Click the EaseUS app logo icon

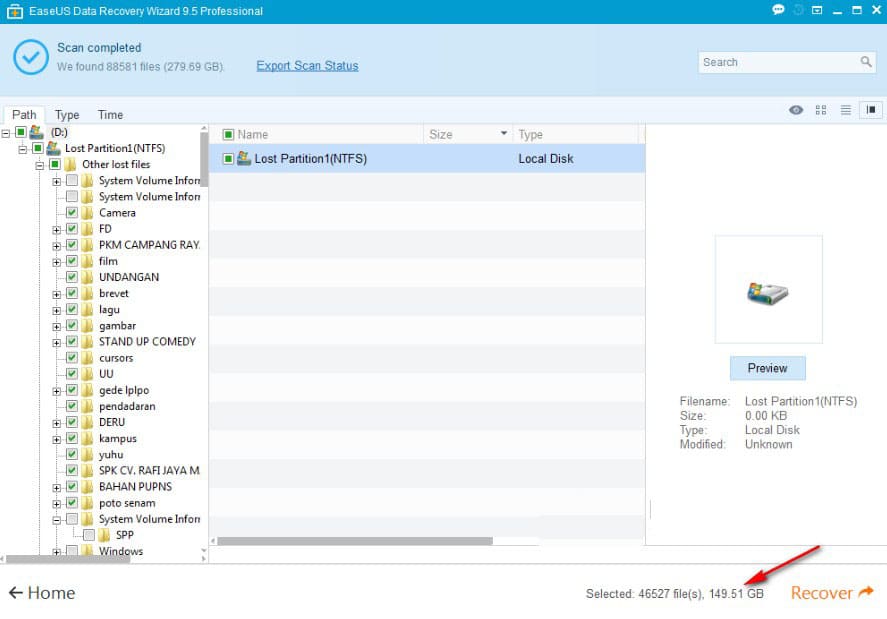coord(15,11)
